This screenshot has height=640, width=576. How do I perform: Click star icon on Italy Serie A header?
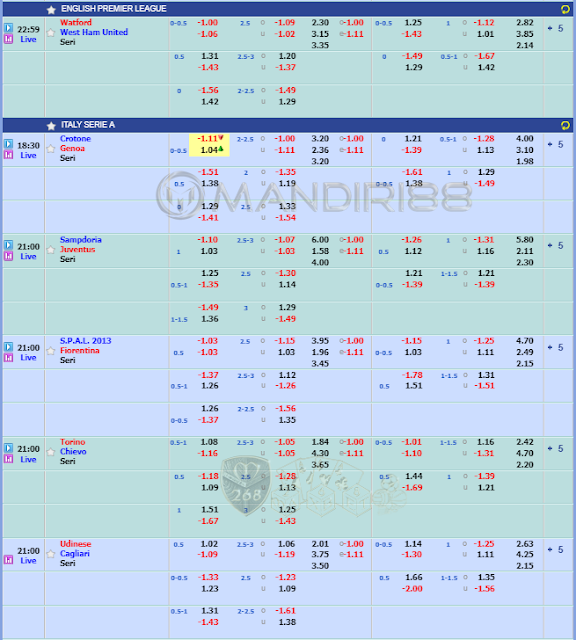coord(51,125)
